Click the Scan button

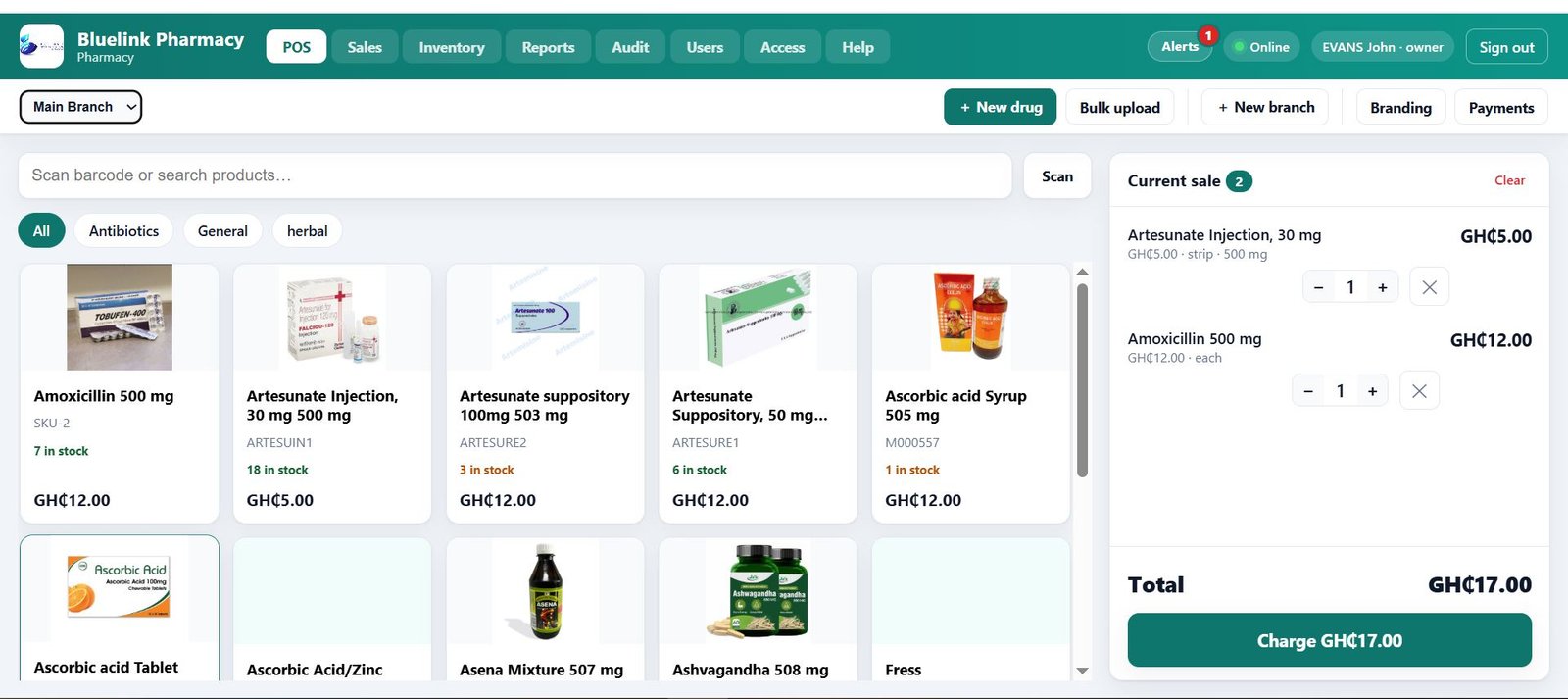[1057, 176]
